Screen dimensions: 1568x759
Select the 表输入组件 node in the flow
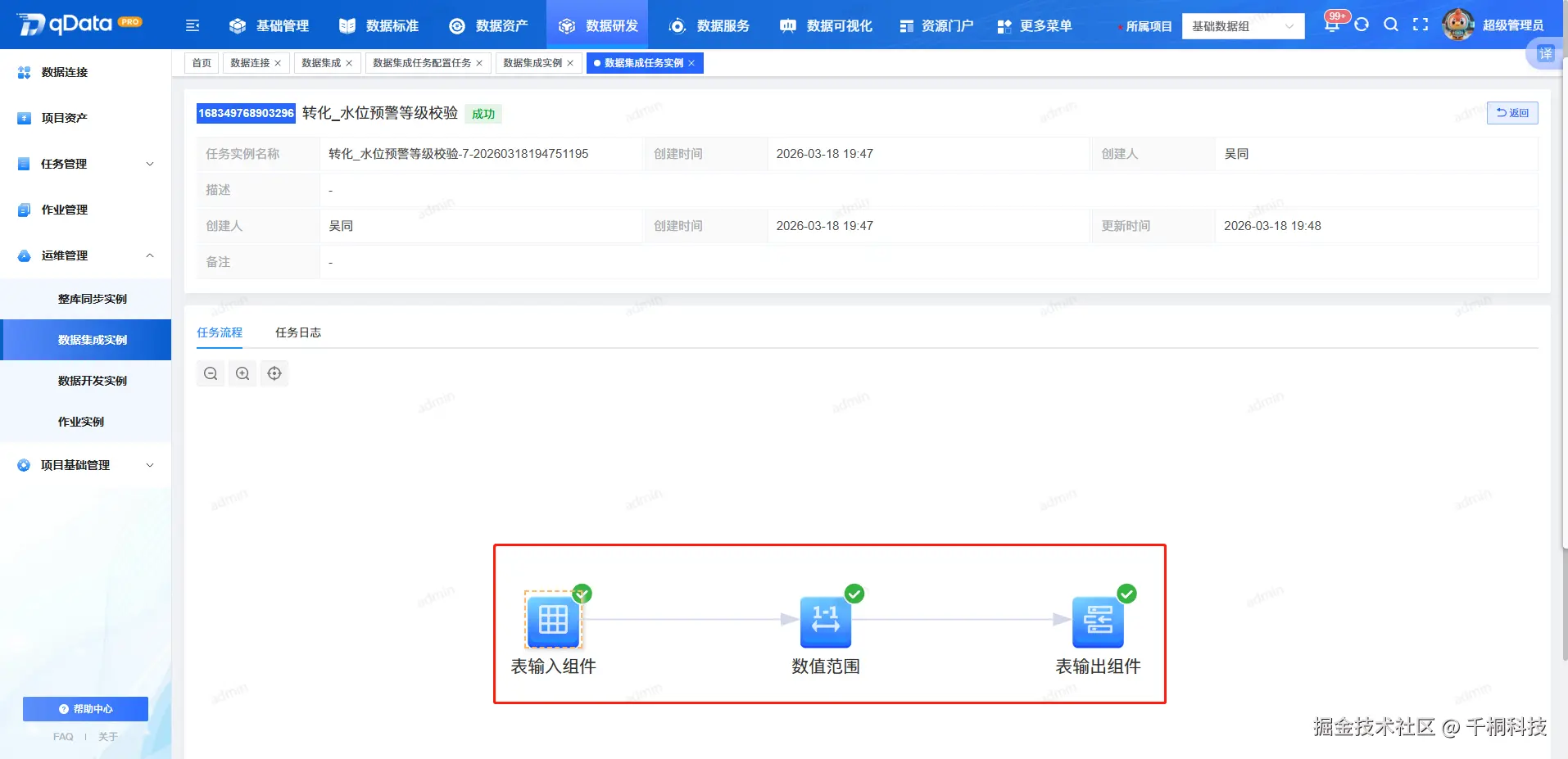click(x=553, y=621)
